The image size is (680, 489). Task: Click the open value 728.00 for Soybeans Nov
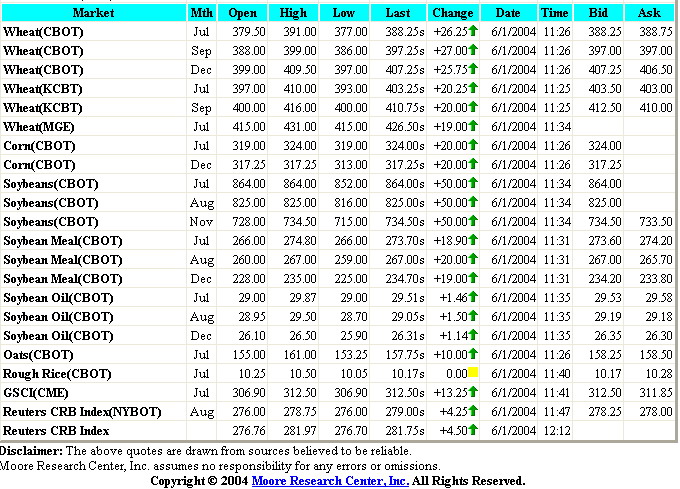(x=248, y=222)
